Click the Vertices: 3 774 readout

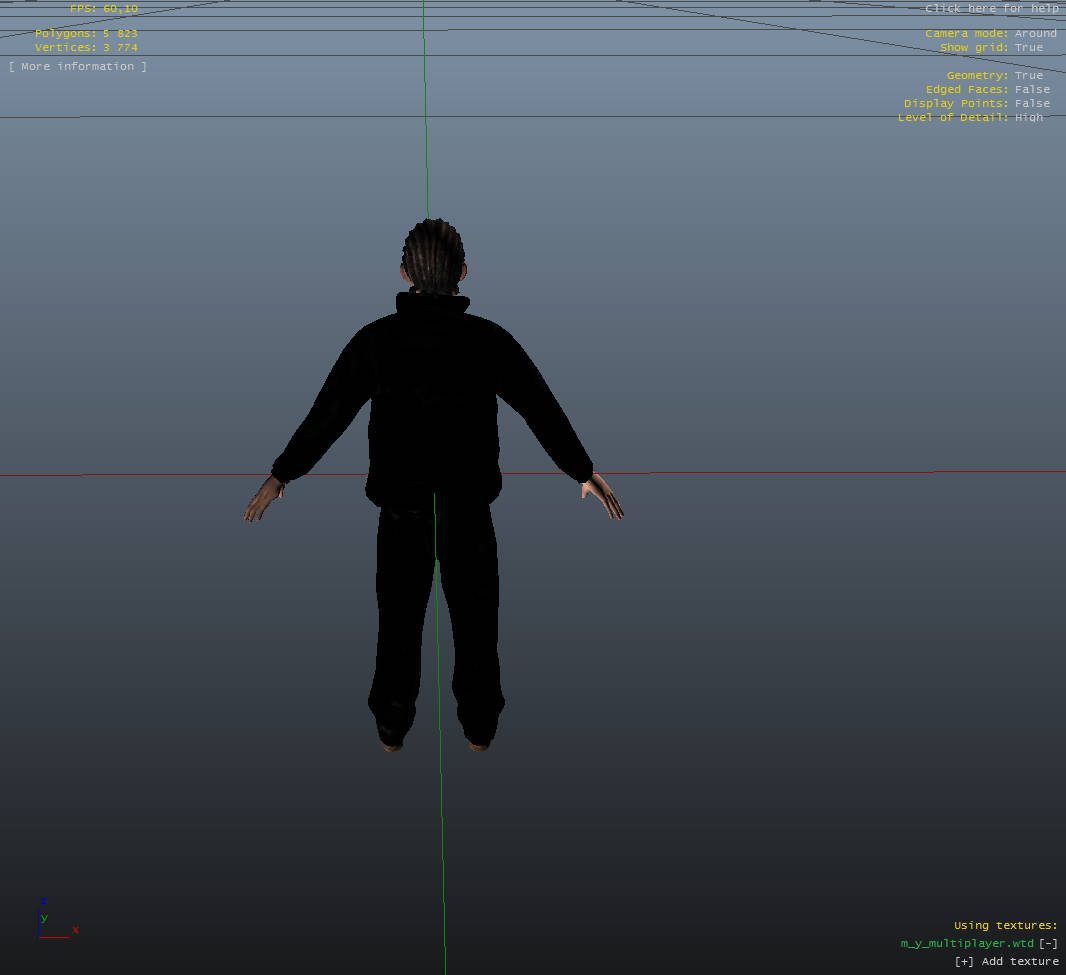coord(86,48)
